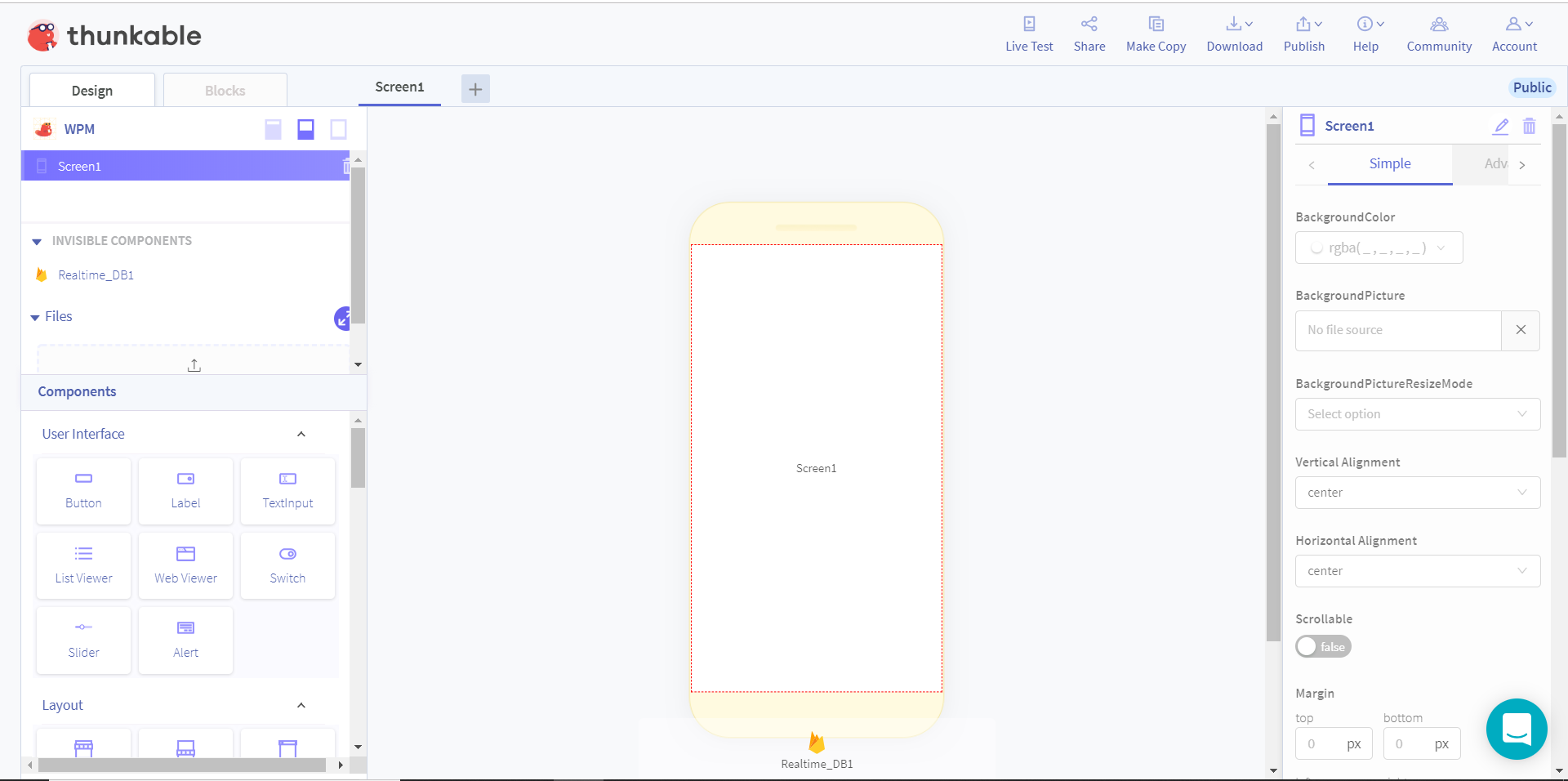Select the blank screen layout icon
Screen dimensions: 1568x781
pyautogui.click(x=338, y=129)
